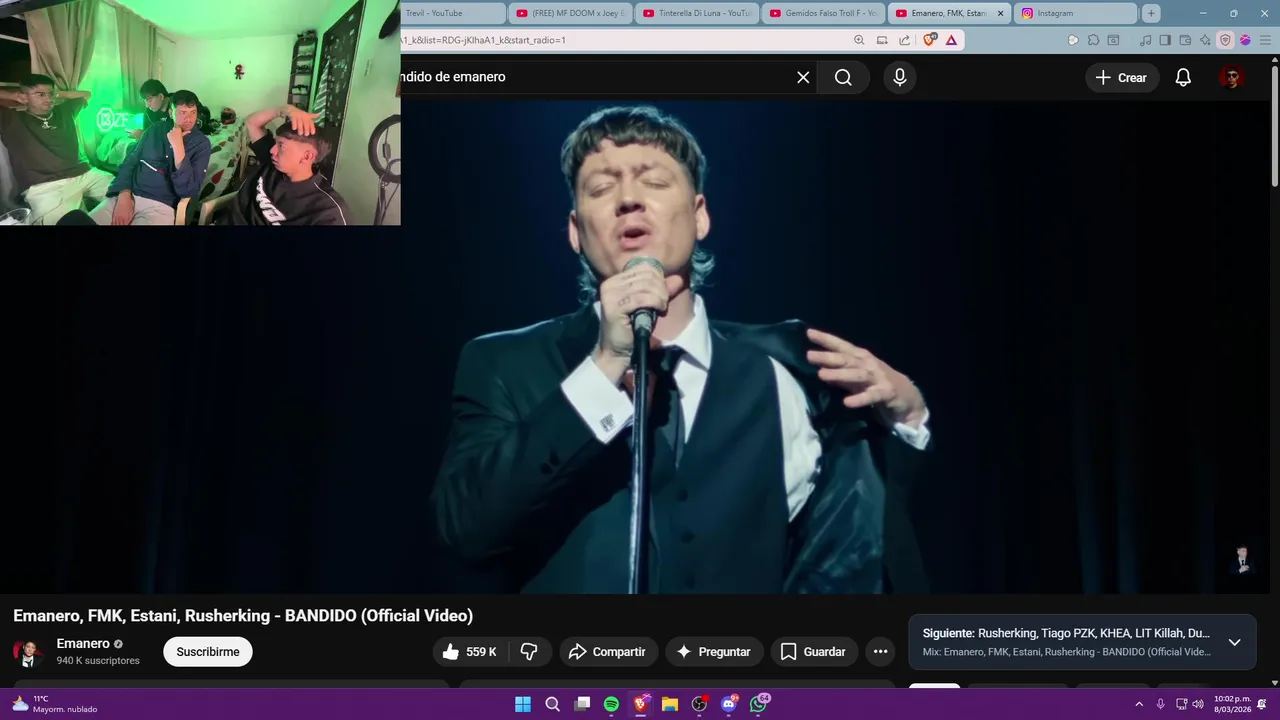Open the weather widget showing 11°C
Viewport: 1280px width, 720px height.
click(x=54, y=704)
